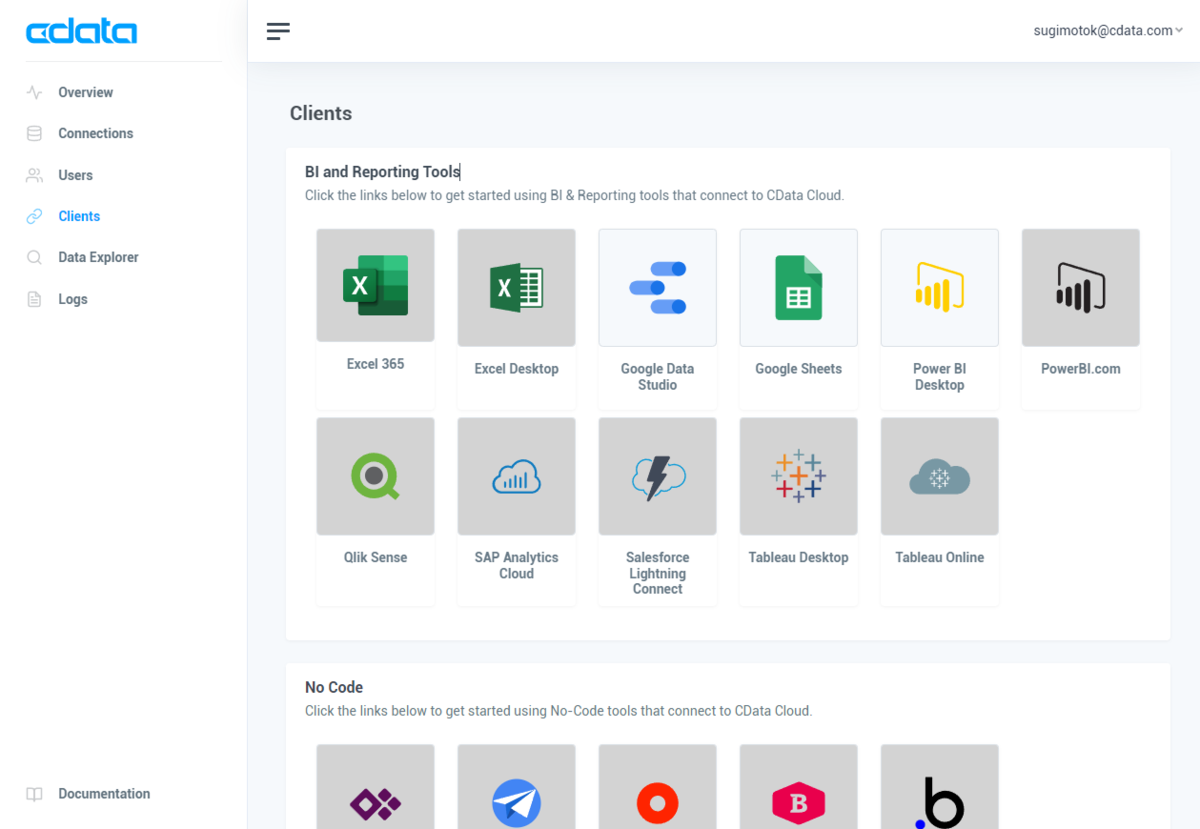
Task: Open the Excel 365 client icon
Action: [375, 285]
